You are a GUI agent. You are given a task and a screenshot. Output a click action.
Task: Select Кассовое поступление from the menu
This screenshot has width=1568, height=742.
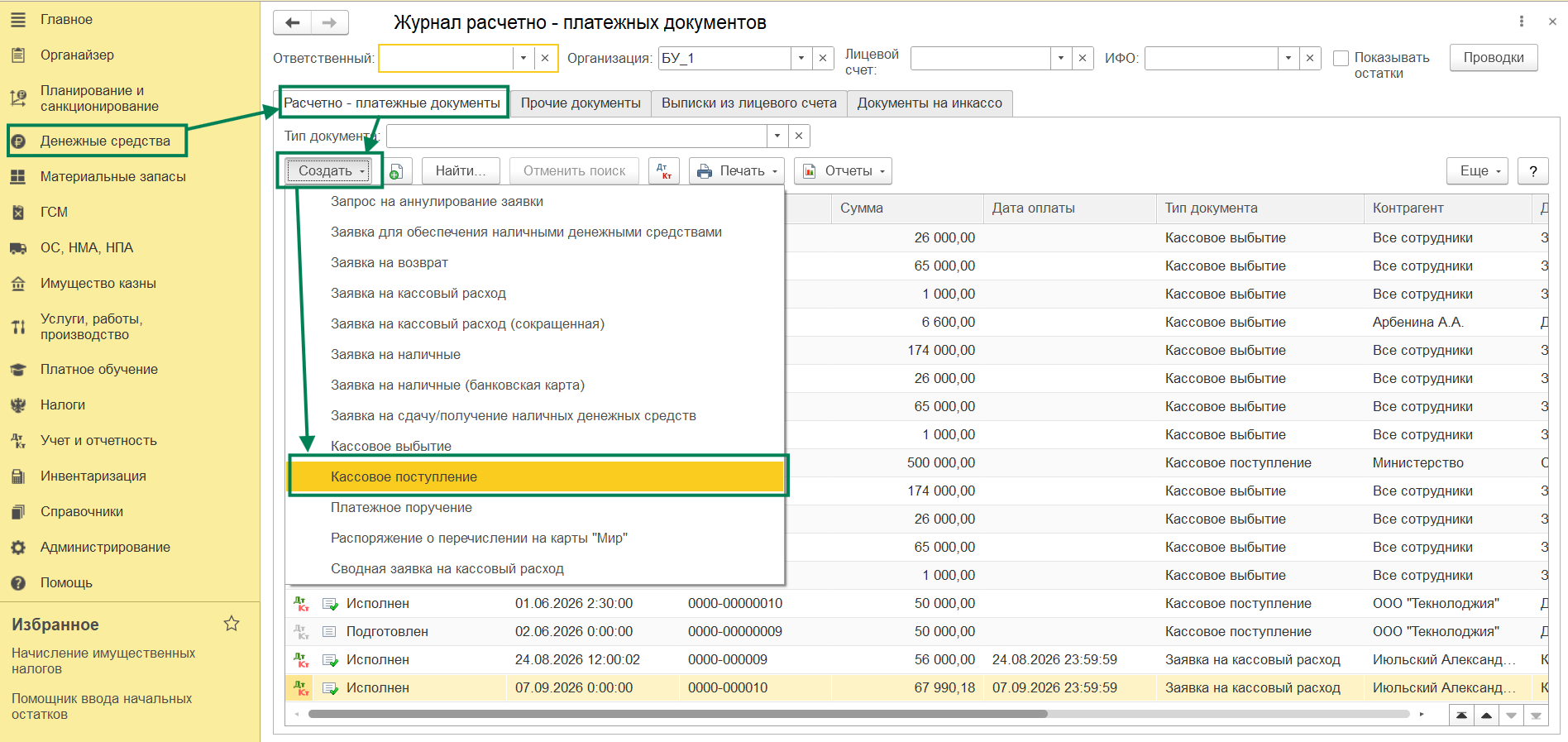pyautogui.click(x=536, y=476)
